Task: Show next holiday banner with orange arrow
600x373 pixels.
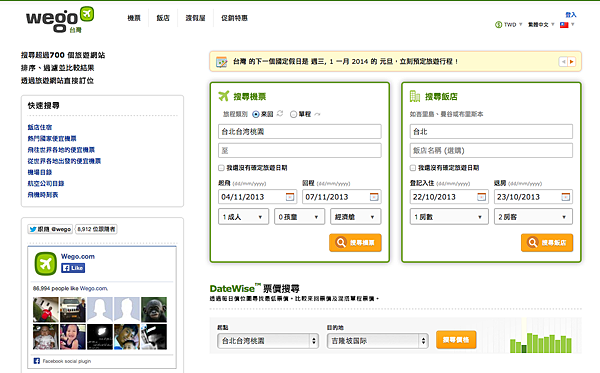Action: click(x=571, y=62)
